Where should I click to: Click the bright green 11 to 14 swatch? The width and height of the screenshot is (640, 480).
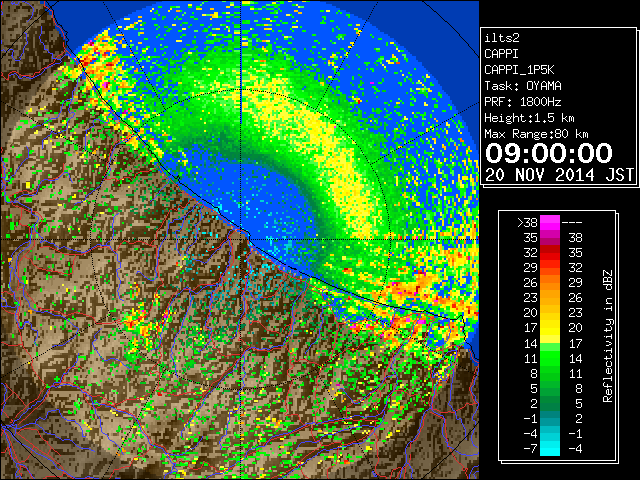pyautogui.click(x=550, y=358)
